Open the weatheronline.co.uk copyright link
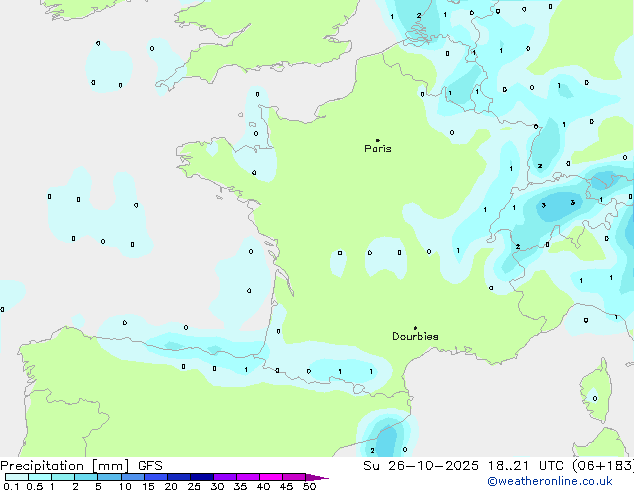The width and height of the screenshot is (634, 490). pyautogui.click(x=550, y=481)
